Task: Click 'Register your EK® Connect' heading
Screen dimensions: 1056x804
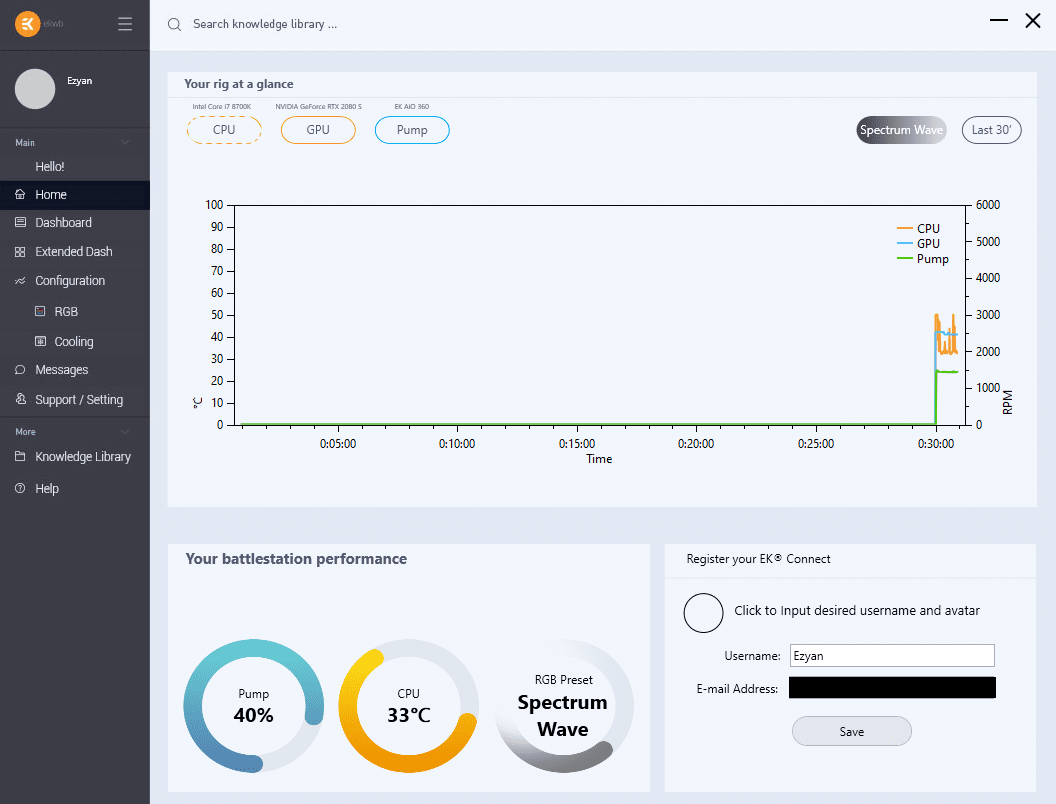Action: tap(758, 559)
